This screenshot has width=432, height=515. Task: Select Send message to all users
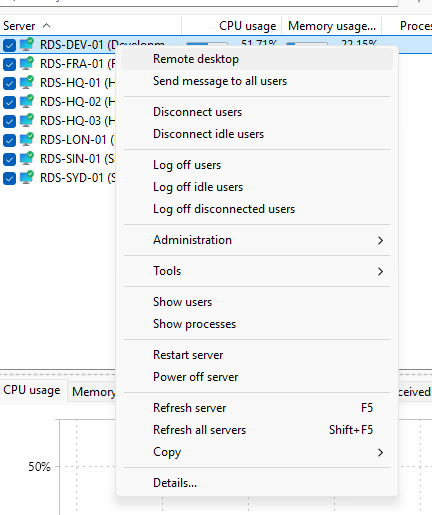pyautogui.click(x=257, y=81)
